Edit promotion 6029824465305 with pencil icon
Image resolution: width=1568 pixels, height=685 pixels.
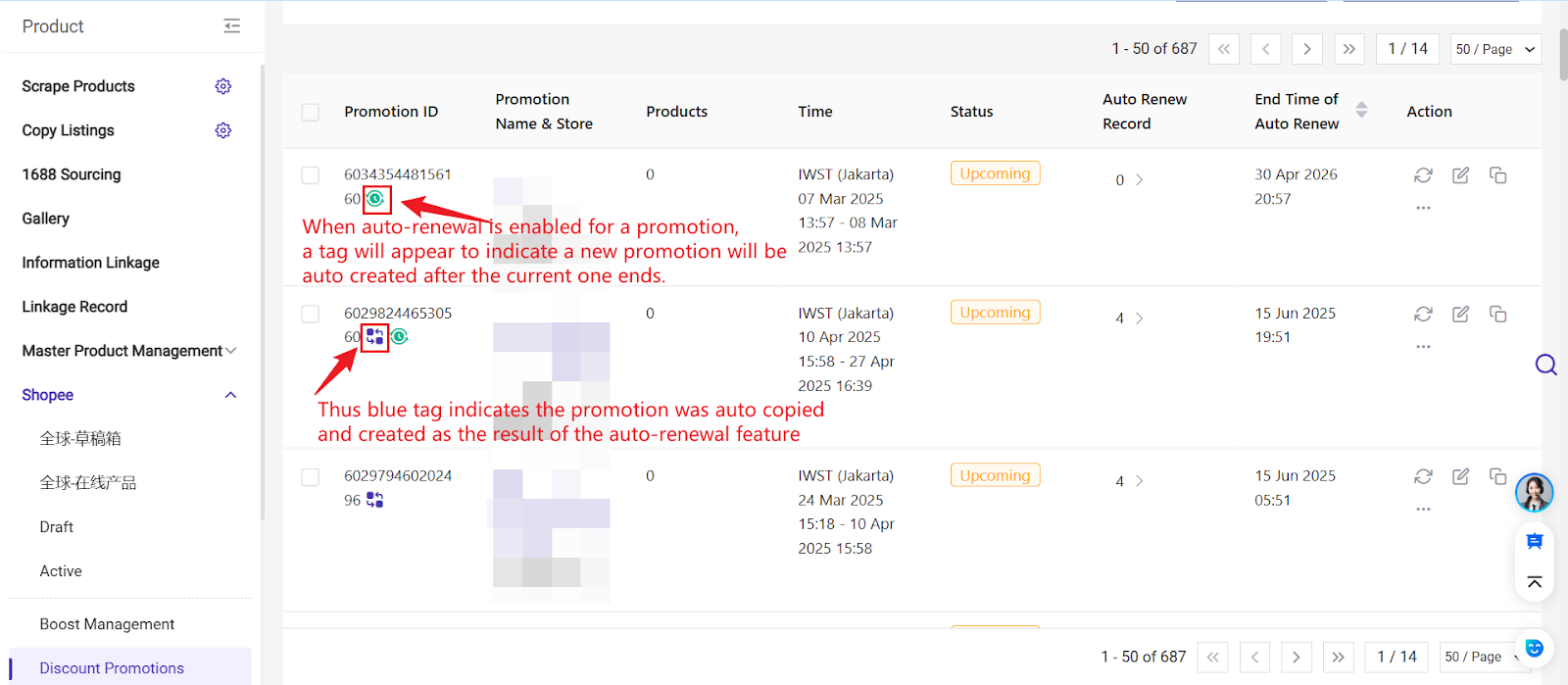(x=1460, y=314)
